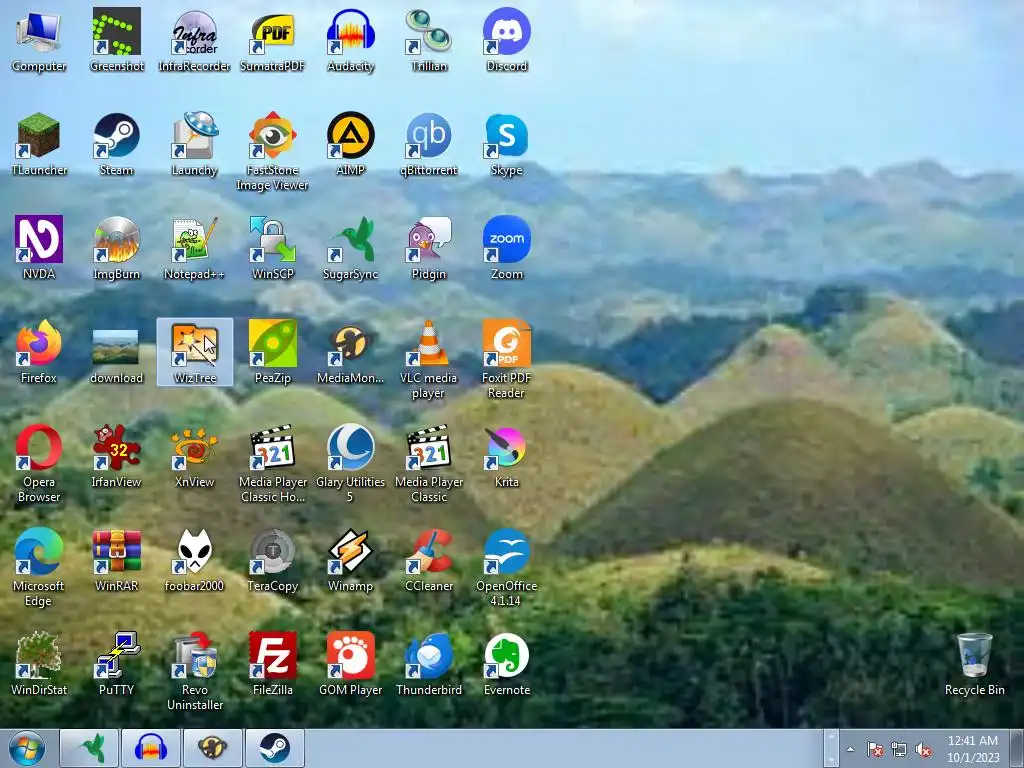Click the muted volume speaker icon
This screenshot has height=768, width=1024.
[923, 749]
